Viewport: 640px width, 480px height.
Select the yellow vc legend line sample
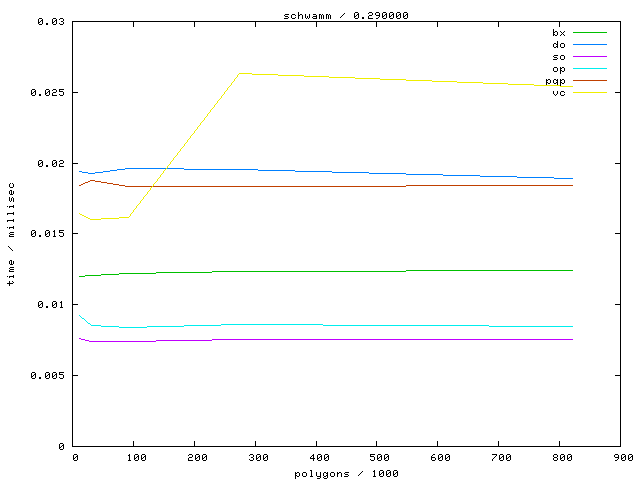coord(590,93)
